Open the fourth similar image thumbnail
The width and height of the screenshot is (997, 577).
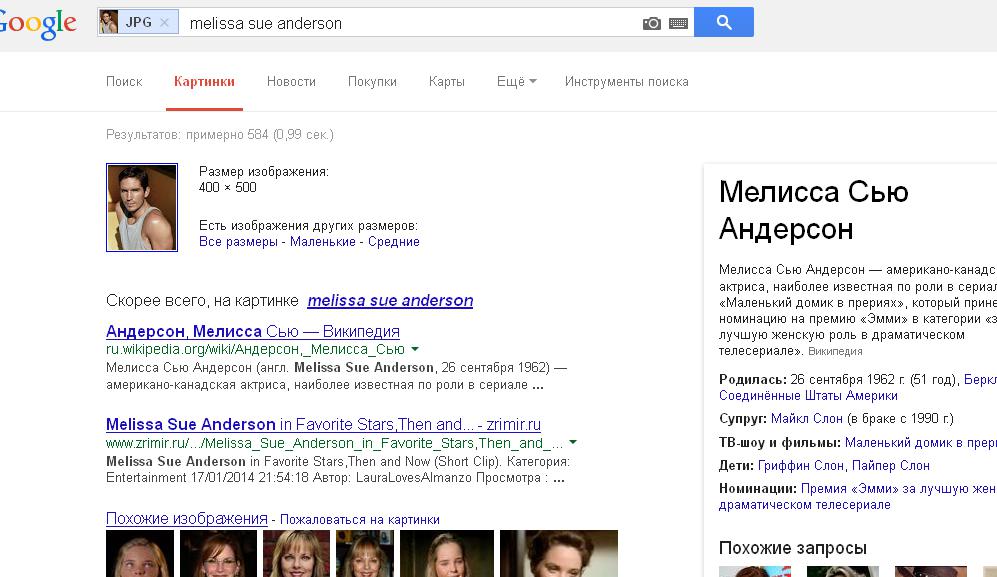(365, 553)
